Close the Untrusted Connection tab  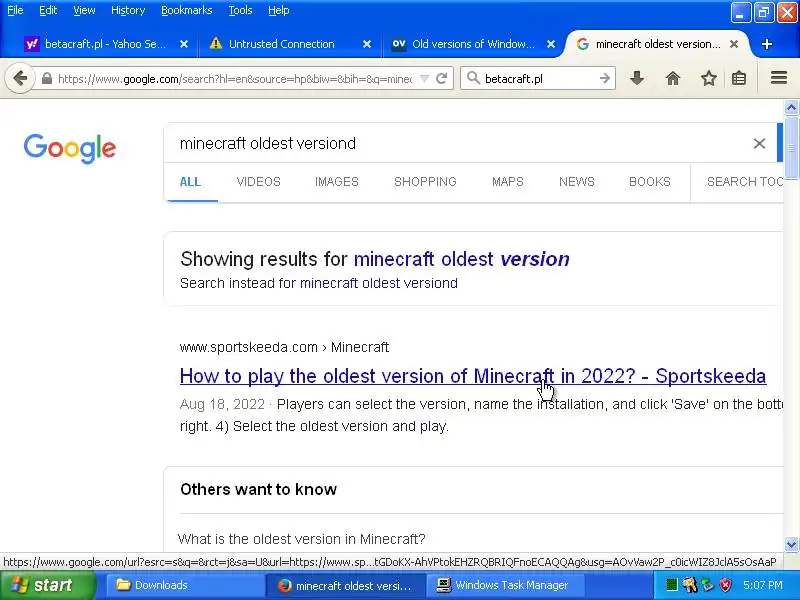click(x=367, y=44)
